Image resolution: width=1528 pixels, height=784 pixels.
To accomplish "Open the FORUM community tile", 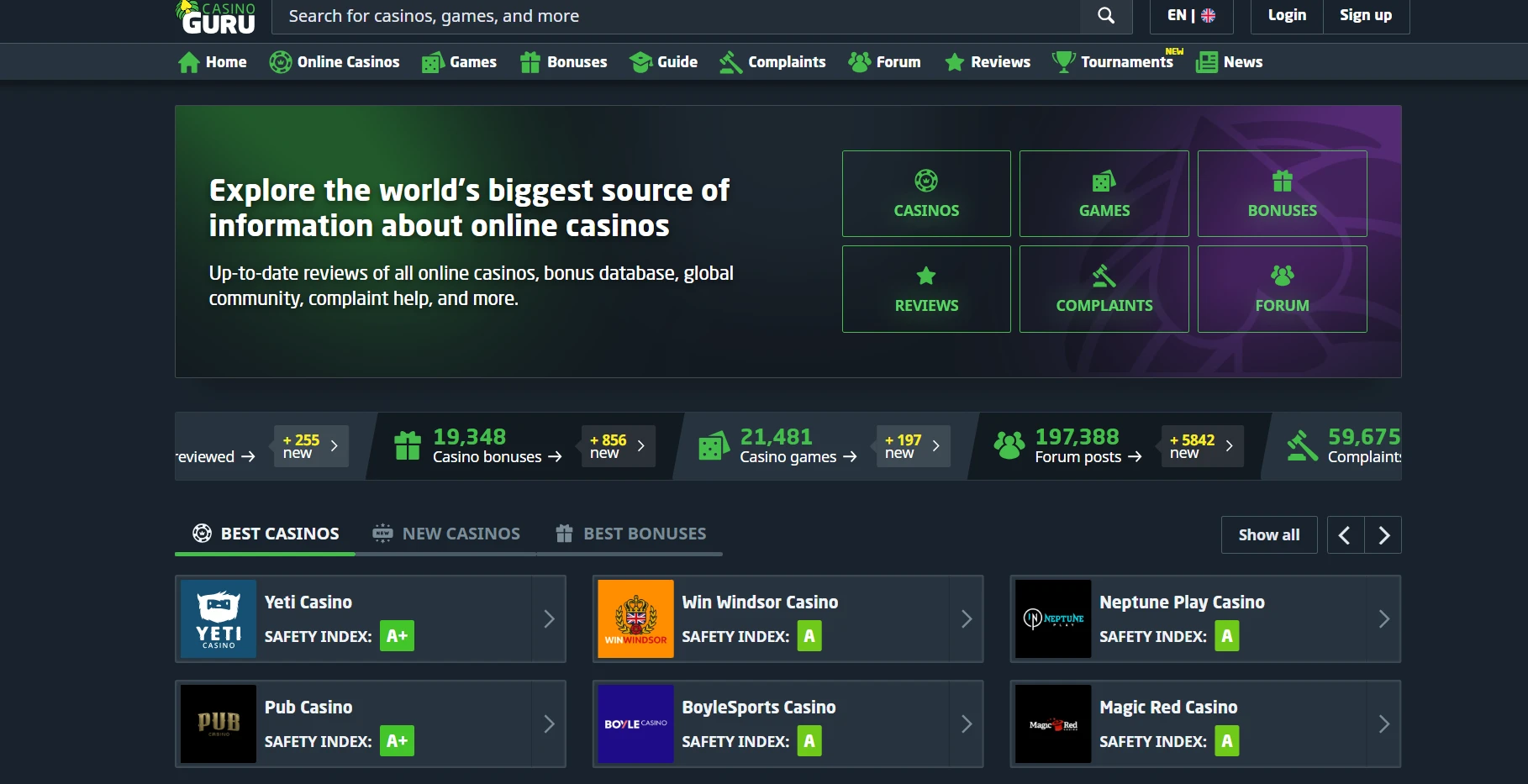I will point(1282,289).
